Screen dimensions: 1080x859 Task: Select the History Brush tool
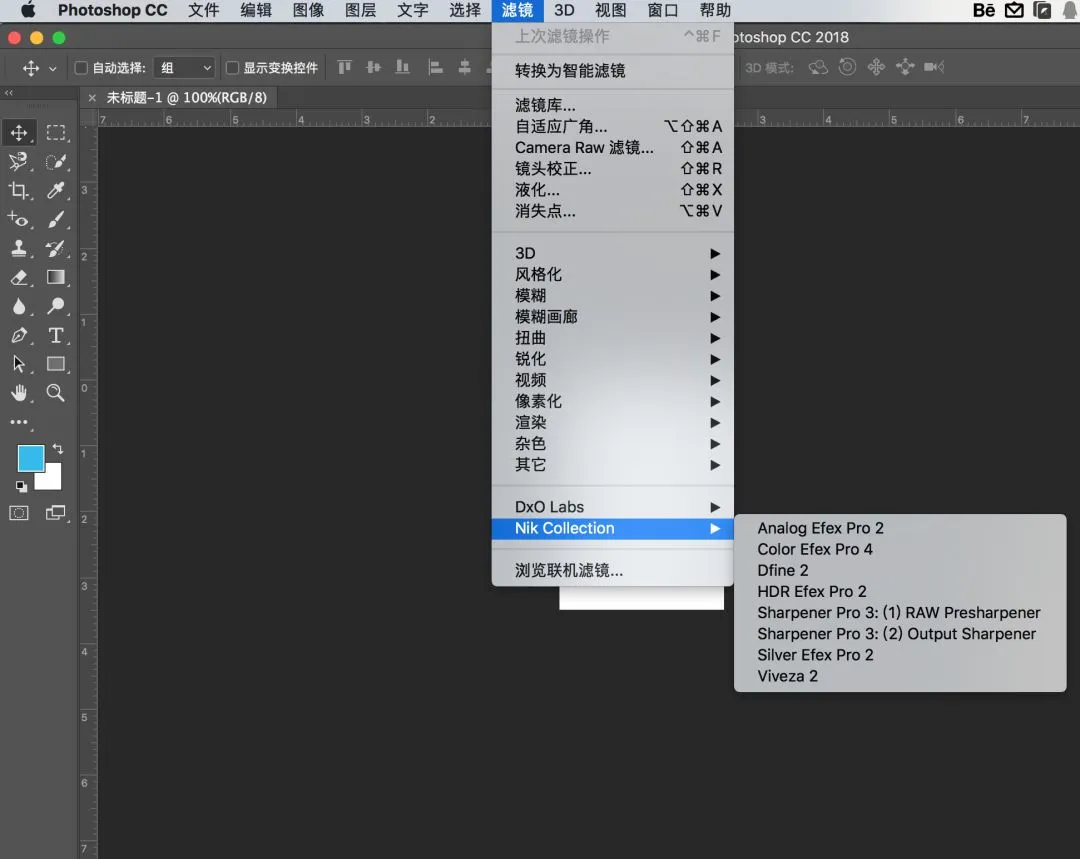56,249
